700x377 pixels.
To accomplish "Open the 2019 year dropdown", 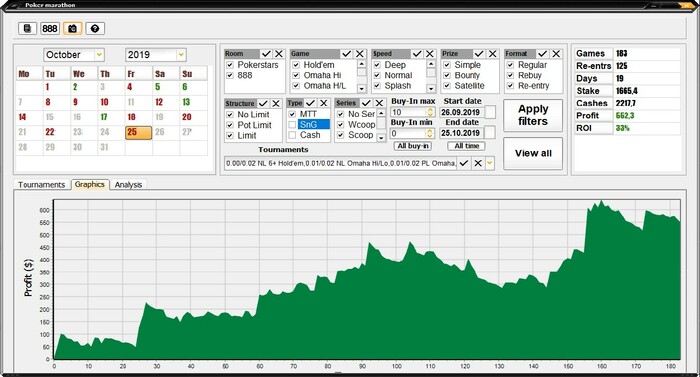I will (181, 55).
